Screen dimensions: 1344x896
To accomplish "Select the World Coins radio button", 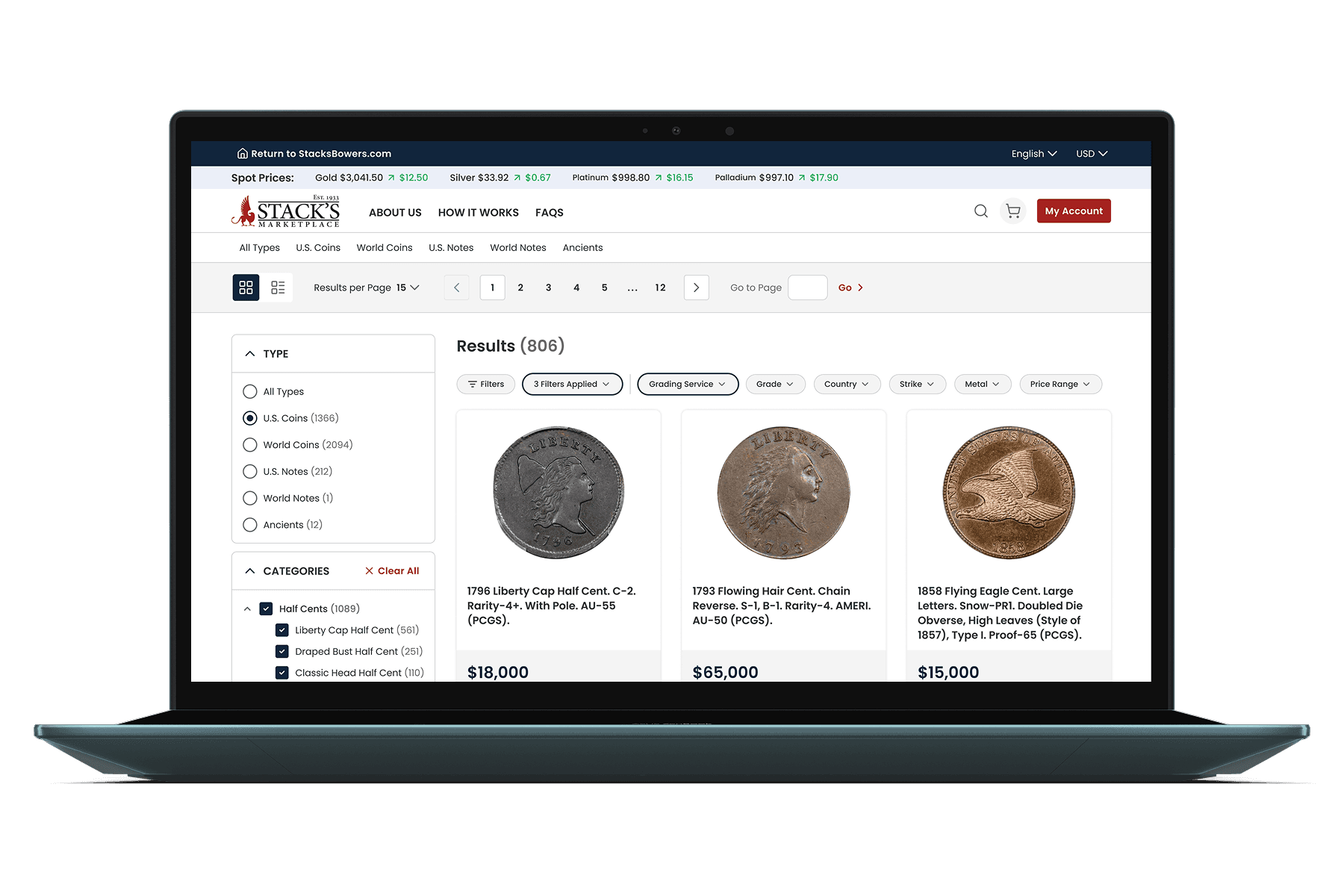I will [x=249, y=444].
